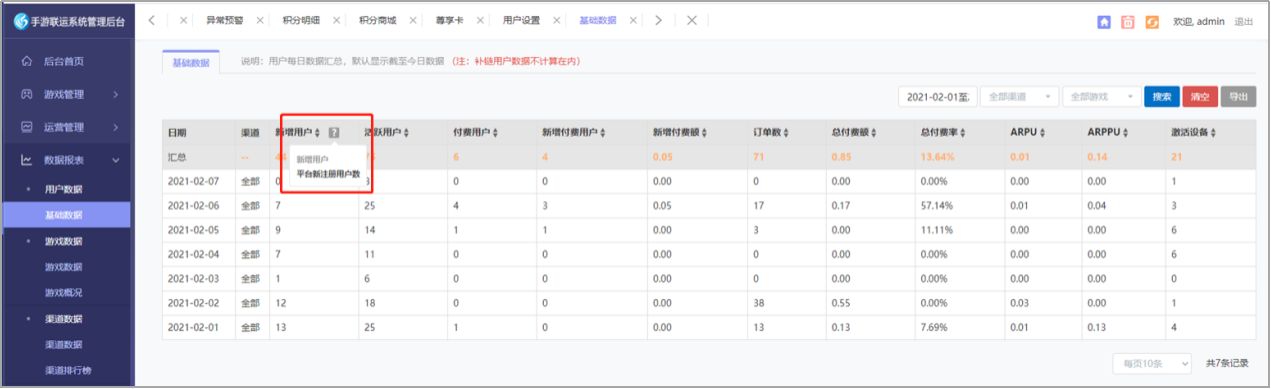This screenshot has height=389, width=1271.
Task: Sort by 新增付费用户 column
Action: (603, 132)
